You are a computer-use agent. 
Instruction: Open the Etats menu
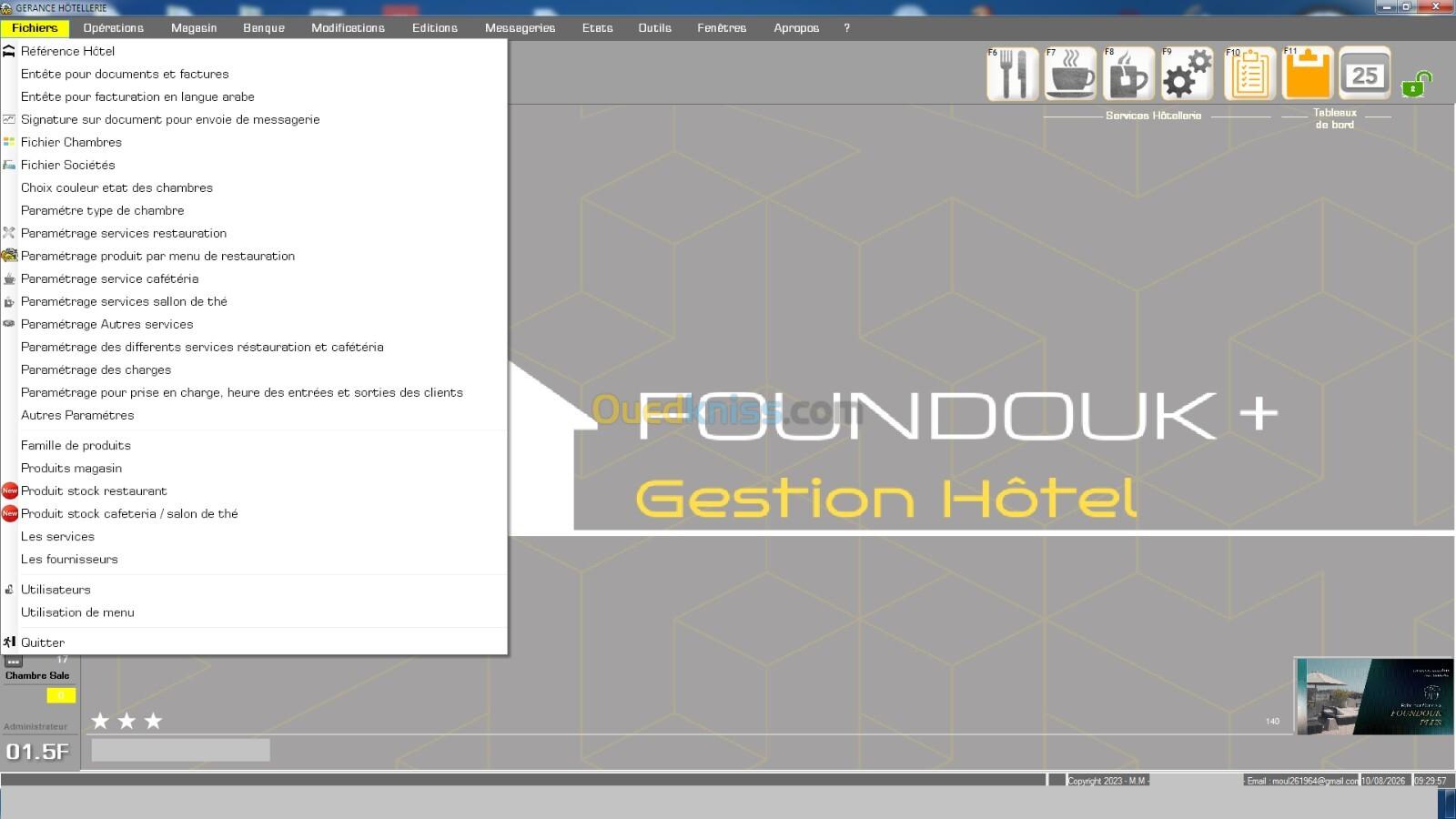pyautogui.click(x=597, y=28)
